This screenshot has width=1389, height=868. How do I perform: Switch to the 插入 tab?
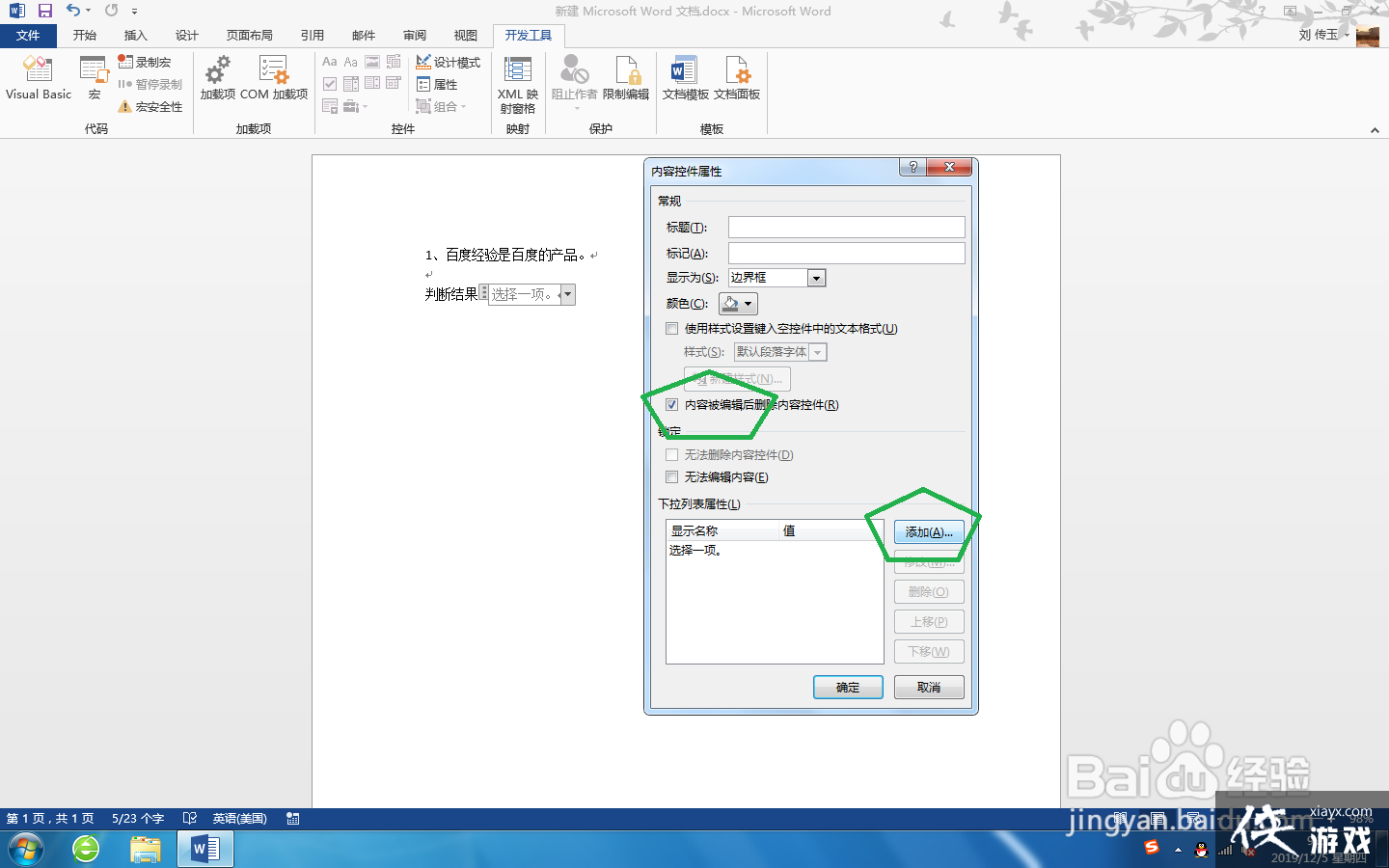coord(135,36)
